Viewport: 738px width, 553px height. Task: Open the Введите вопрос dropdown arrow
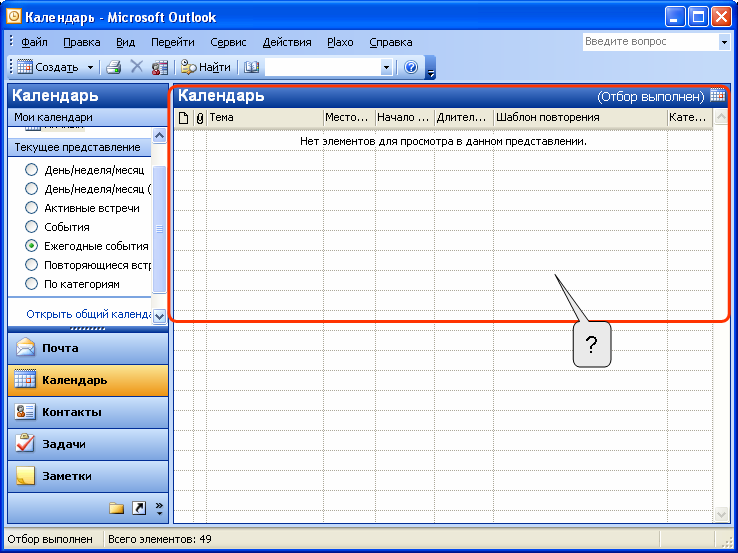[x=724, y=42]
